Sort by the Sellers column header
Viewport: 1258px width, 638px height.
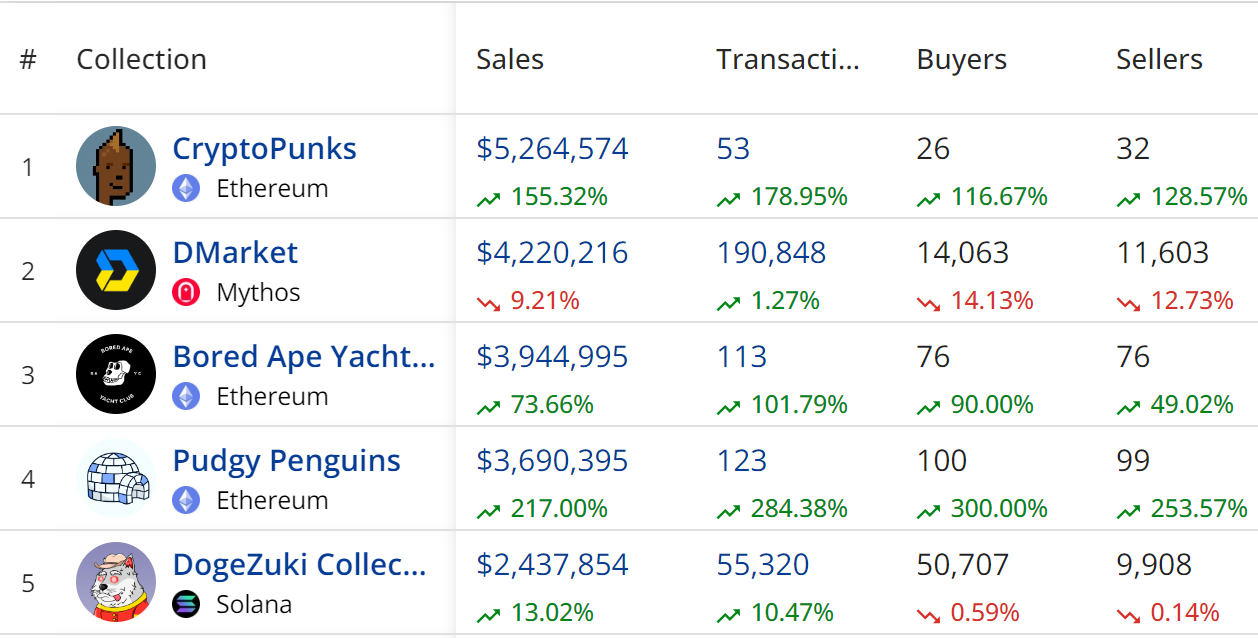click(1159, 59)
